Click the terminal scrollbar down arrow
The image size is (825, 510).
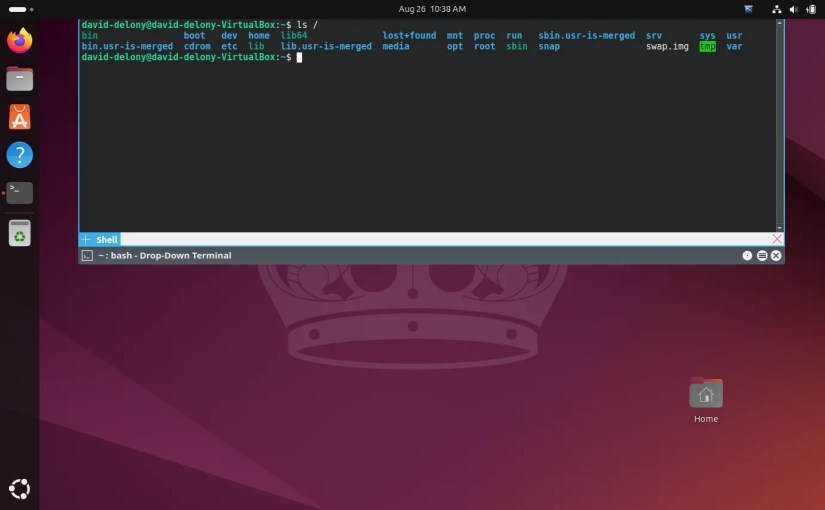point(780,228)
